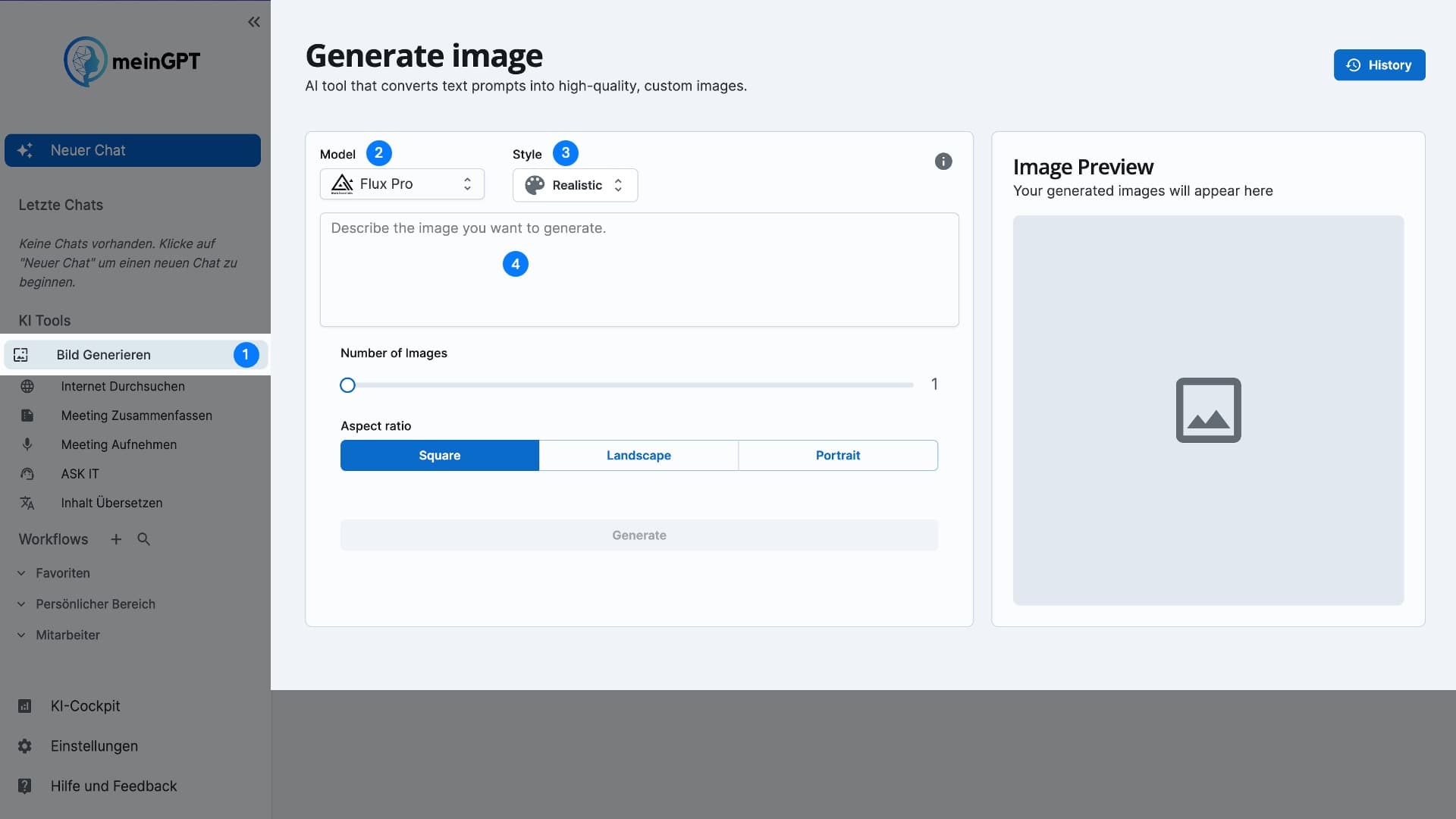Select the Portrait aspect ratio
The width and height of the screenshot is (1456, 819).
coord(837,456)
